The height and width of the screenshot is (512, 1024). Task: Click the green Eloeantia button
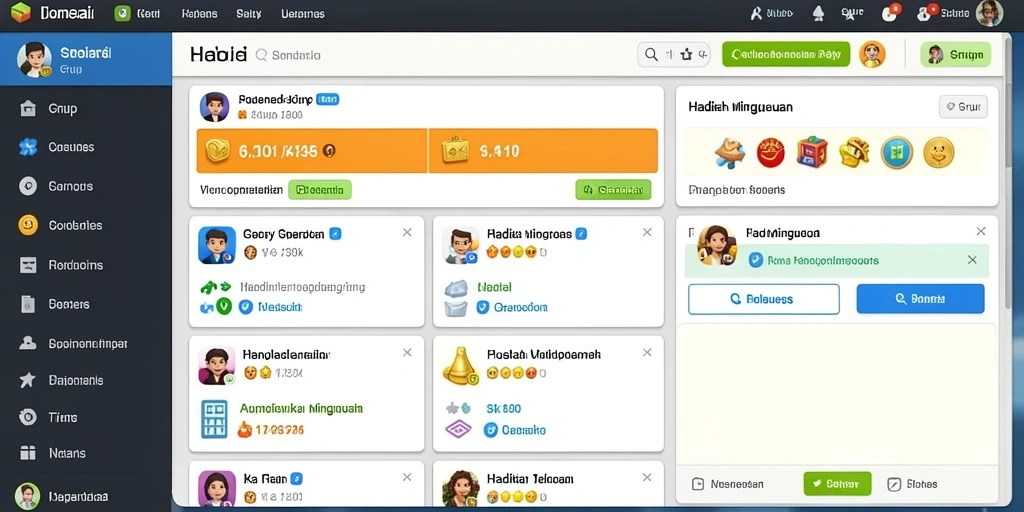coord(320,190)
